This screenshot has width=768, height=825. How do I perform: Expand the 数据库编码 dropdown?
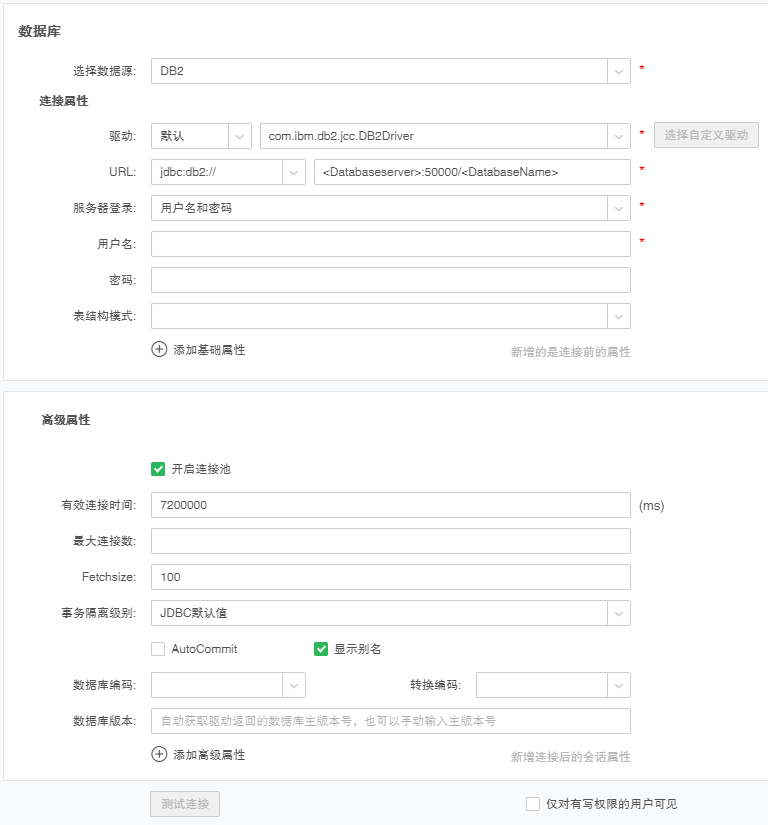[294, 685]
